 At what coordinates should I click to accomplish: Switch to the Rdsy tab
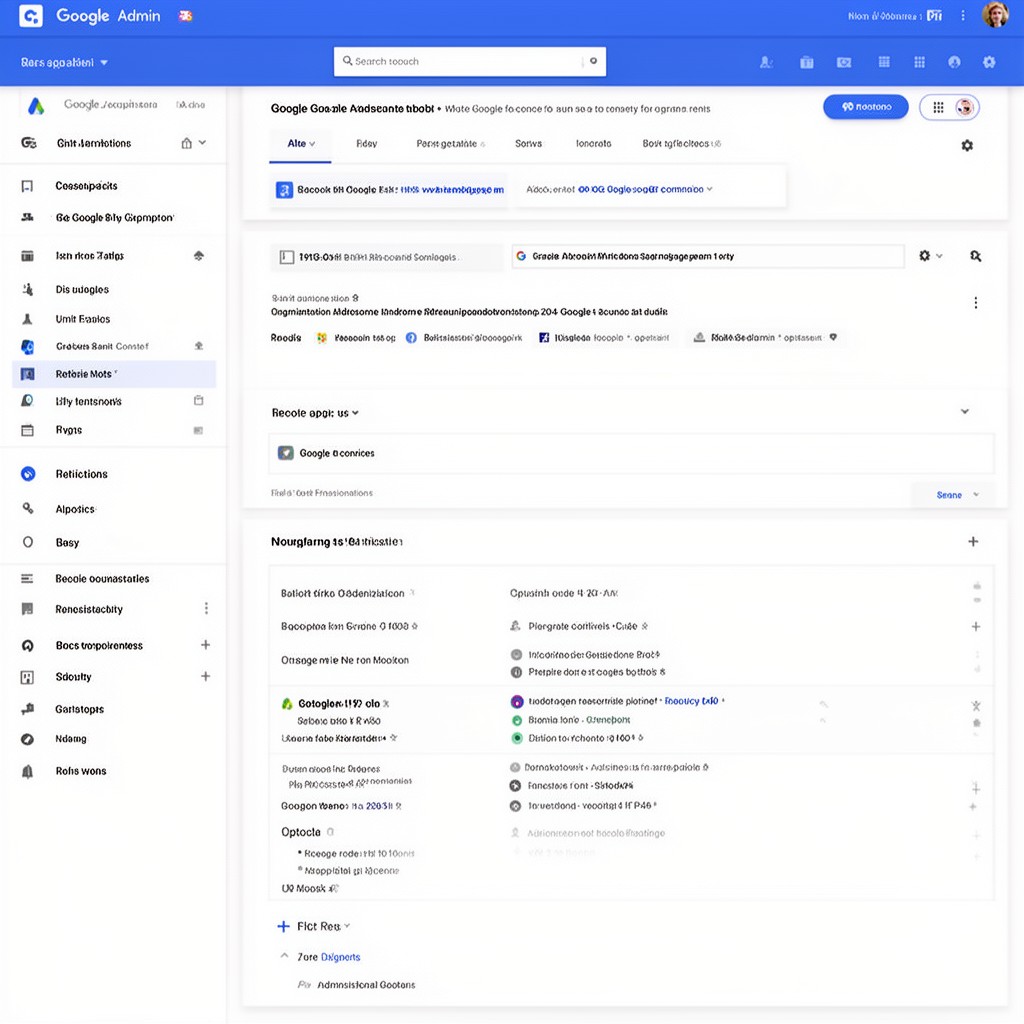[x=366, y=144]
